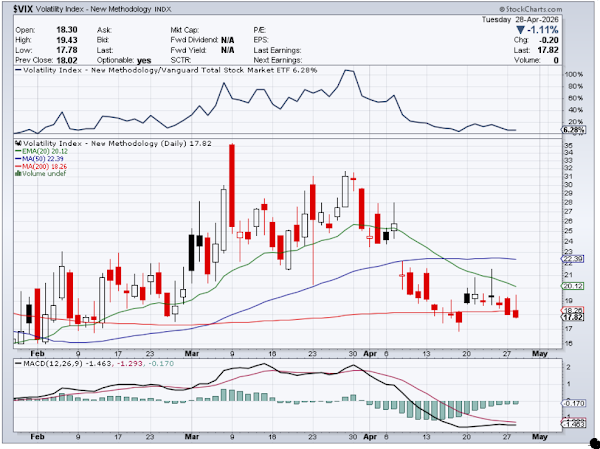This screenshot has width=600, height=449.
Task: Click the Optionable 'yes' value
Action: click(x=144, y=60)
